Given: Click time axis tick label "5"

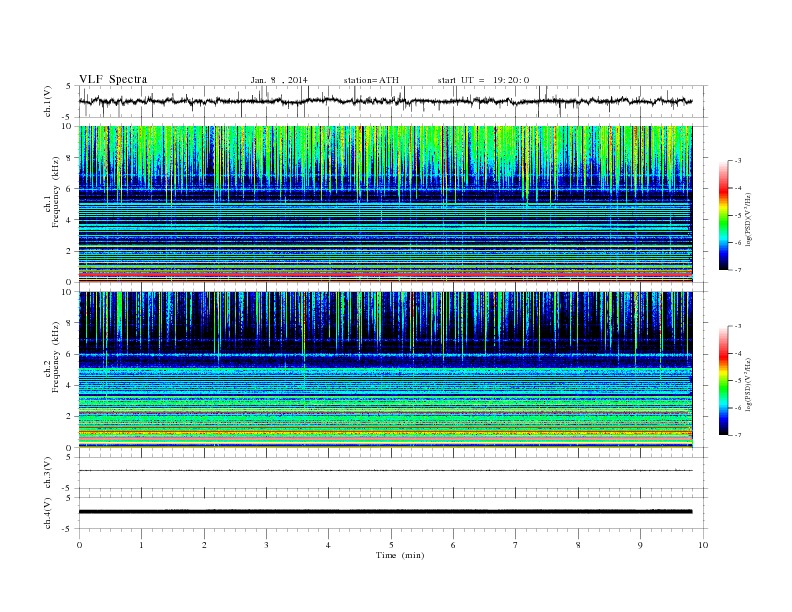Looking at the screenshot, I should [x=391, y=545].
